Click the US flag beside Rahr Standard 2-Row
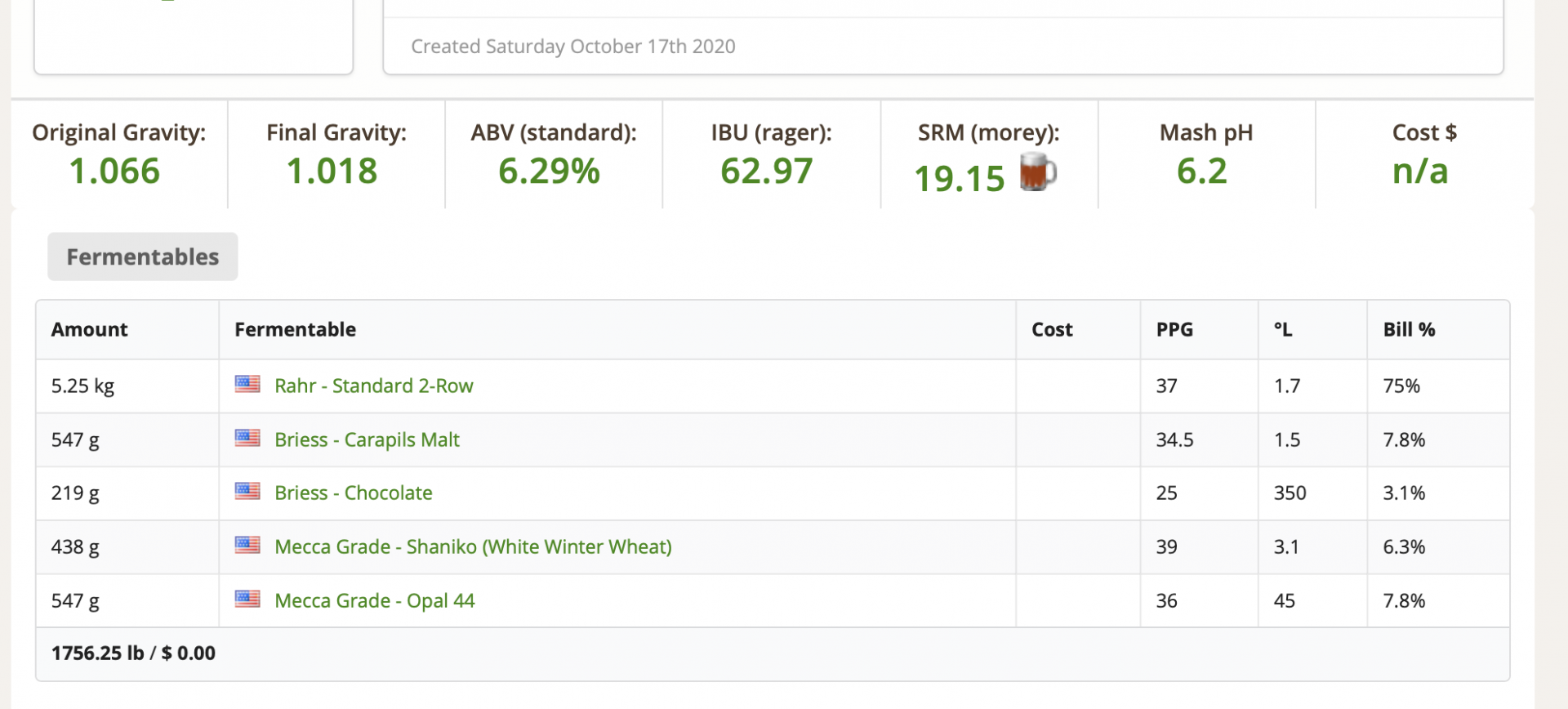The width and height of the screenshot is (1568, 709). [247, 384]
